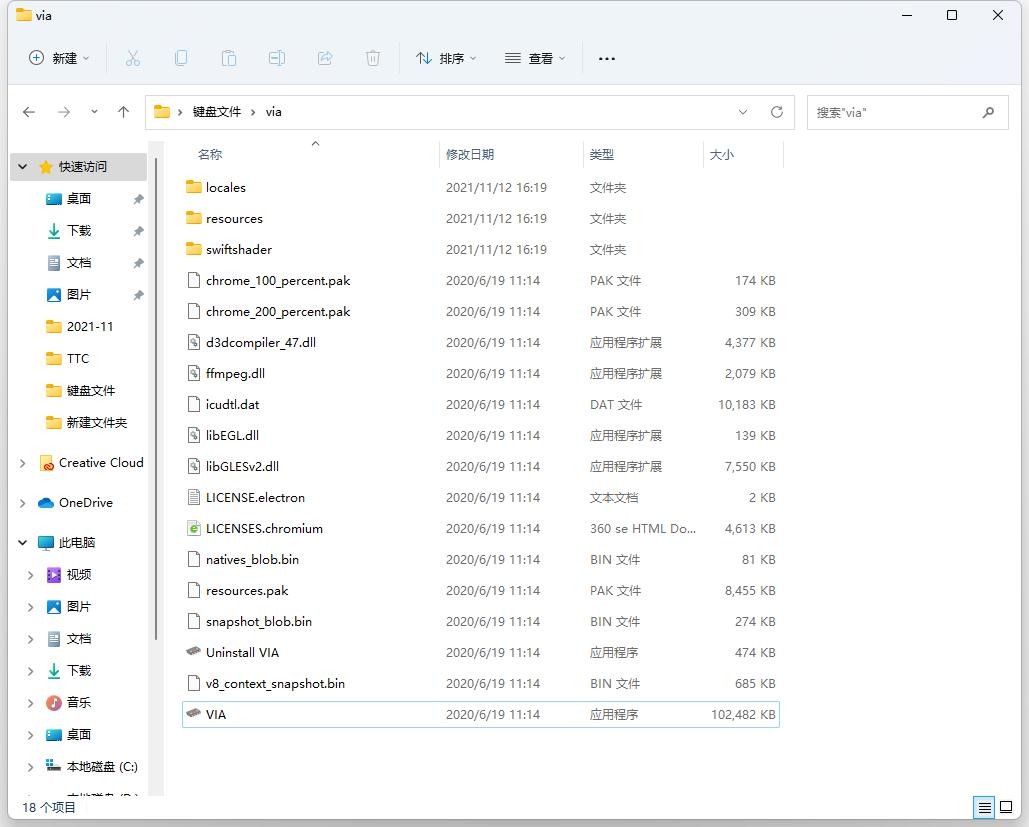Go up one directory level
1029x827 pixels.
pyautogui.click(x=124, y=112)
